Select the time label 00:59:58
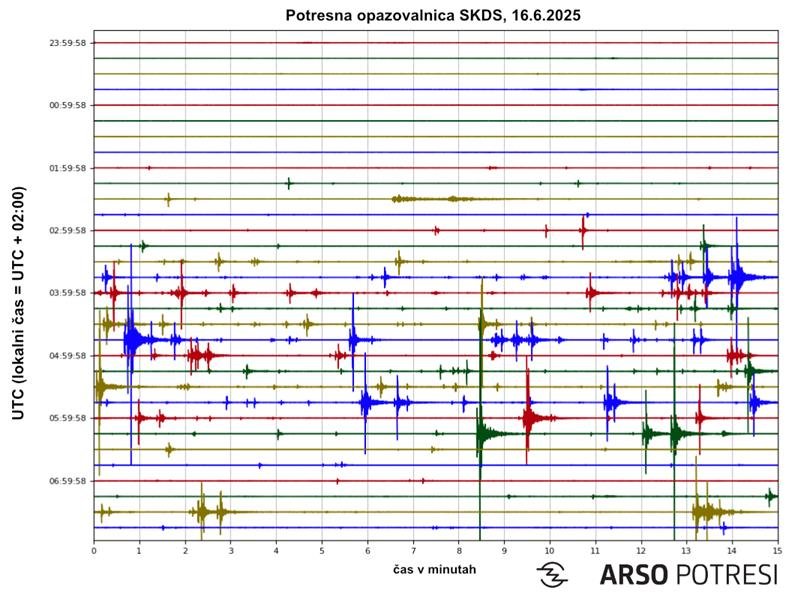Viewport: 800px width, 607px height. pyautogui.click(x=68, y=106)
